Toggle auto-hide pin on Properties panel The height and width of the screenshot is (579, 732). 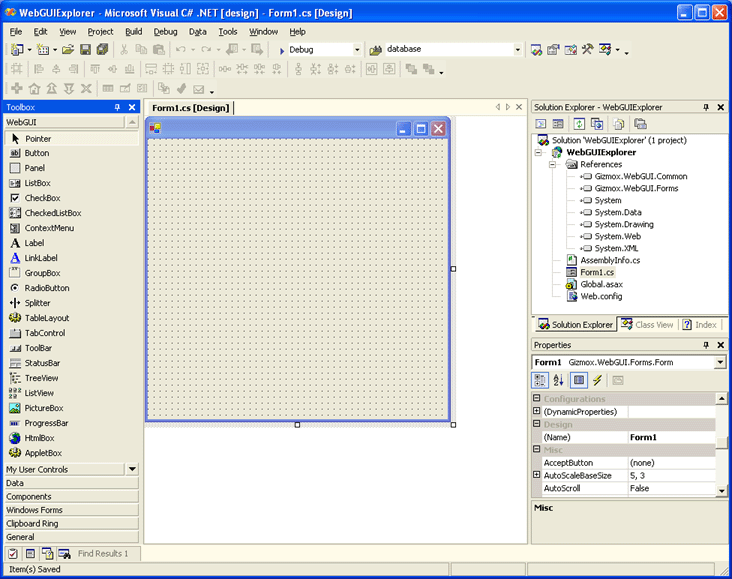(x=706, y=345)
